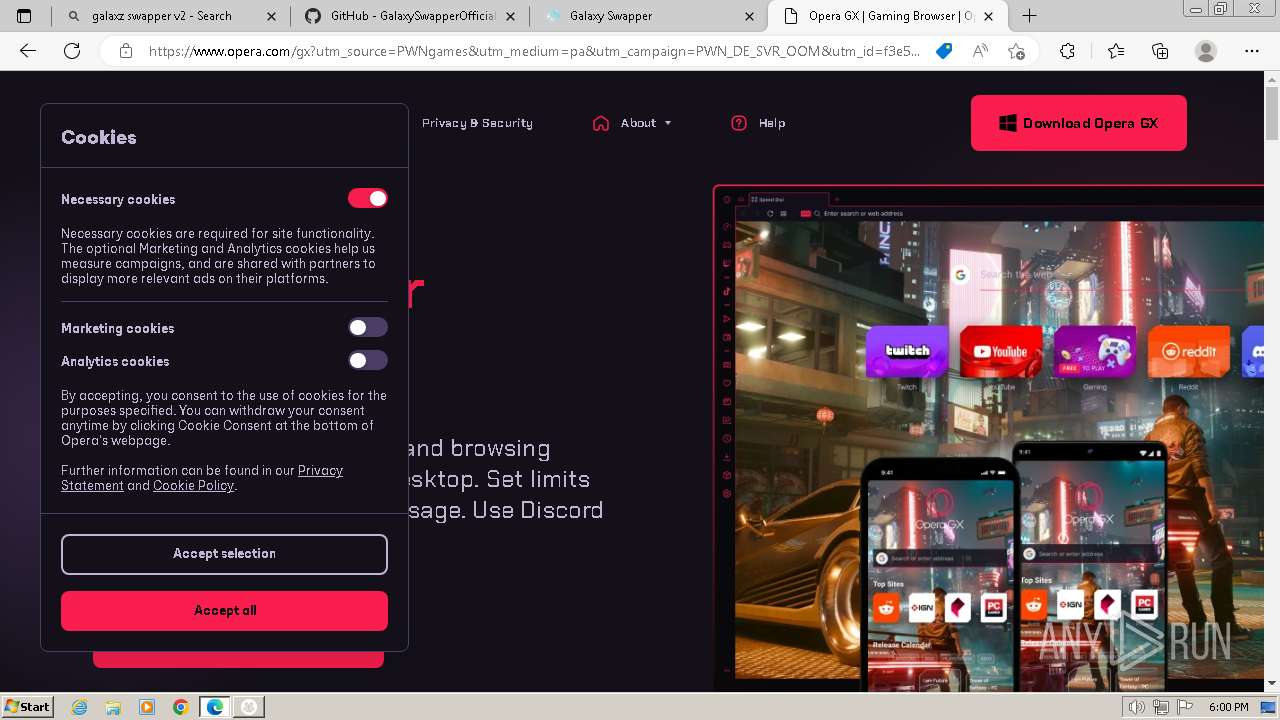Viewport: 1280px width, 720px height.
Task: Open YouTube speed dial tile
Action: [1001, 352]
